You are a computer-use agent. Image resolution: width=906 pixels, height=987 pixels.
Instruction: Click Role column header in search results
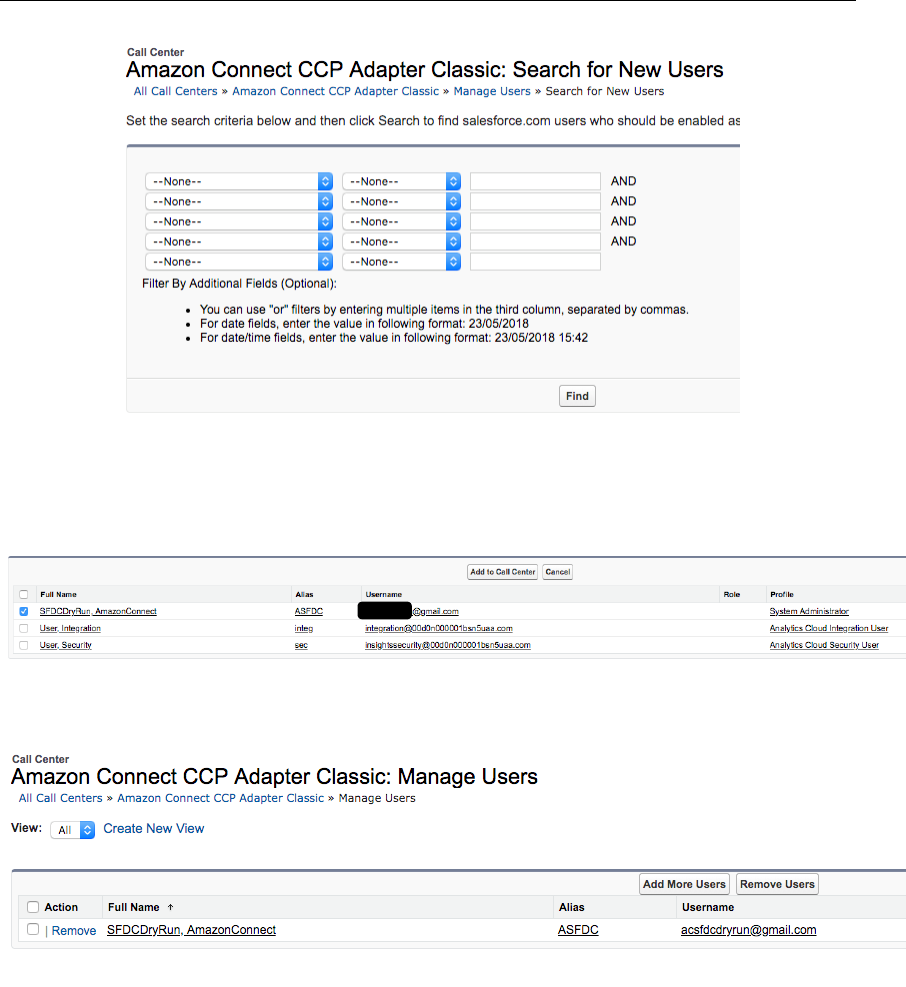(732, 594)
